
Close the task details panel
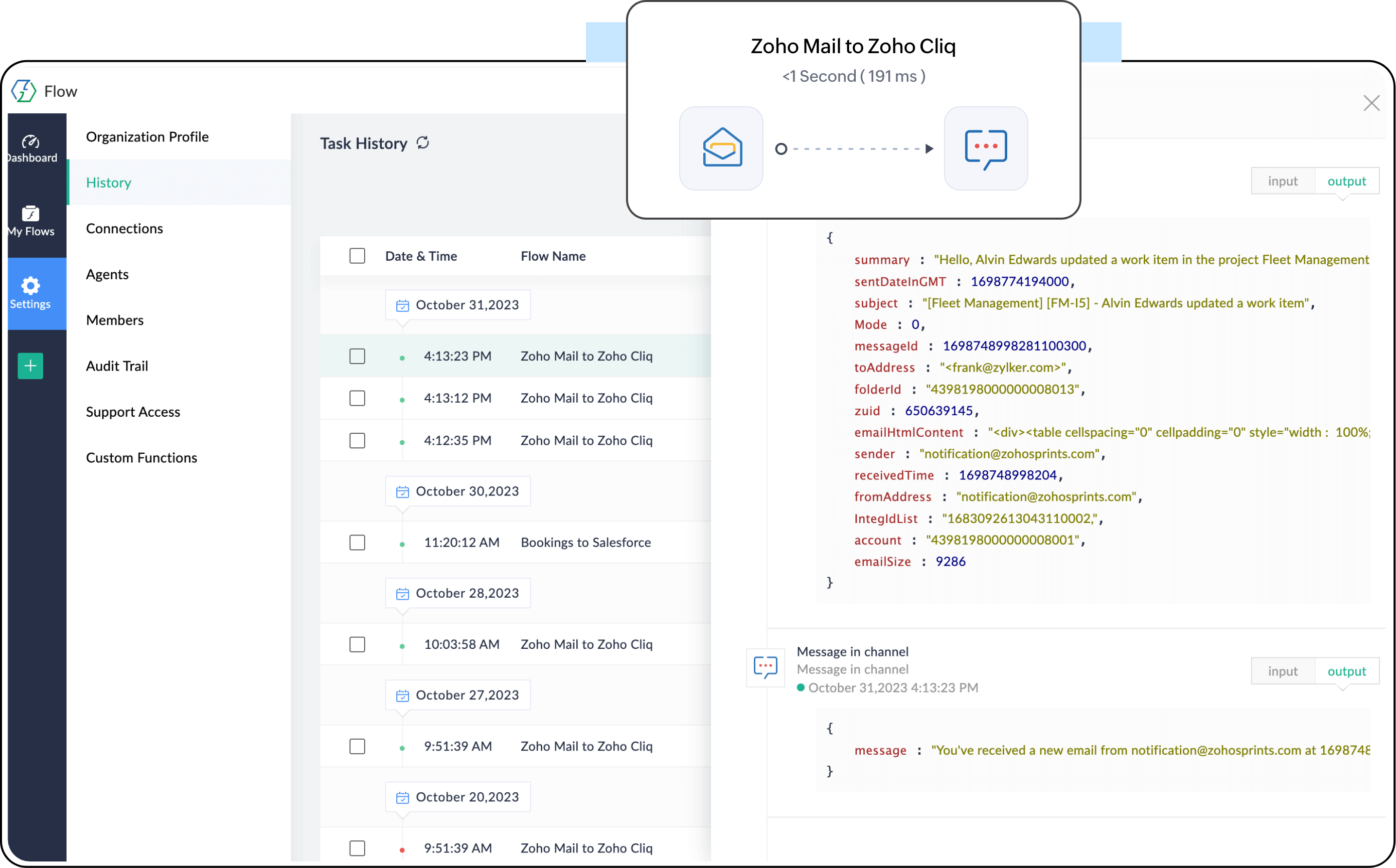(1371, 103)
